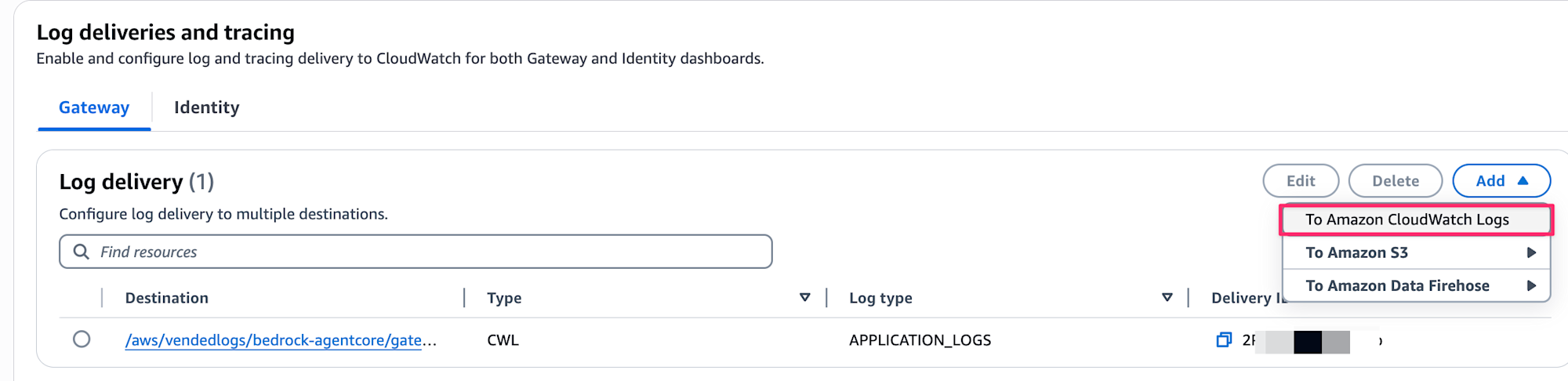Click the Log type column sort arrow
This screenshot has width=1568, height=381.
(x=1167, y=298)
